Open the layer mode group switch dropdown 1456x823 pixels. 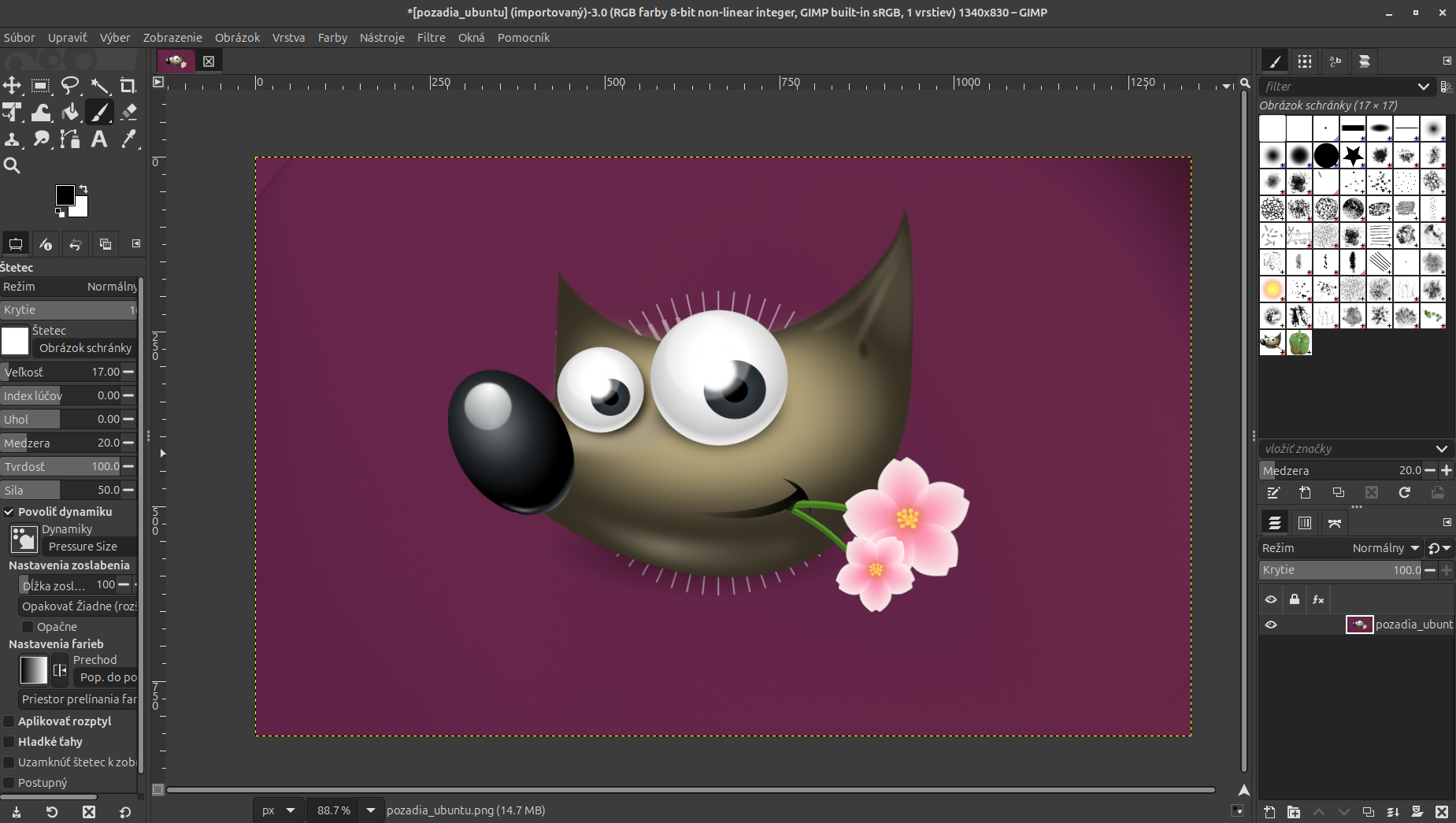1439,548
